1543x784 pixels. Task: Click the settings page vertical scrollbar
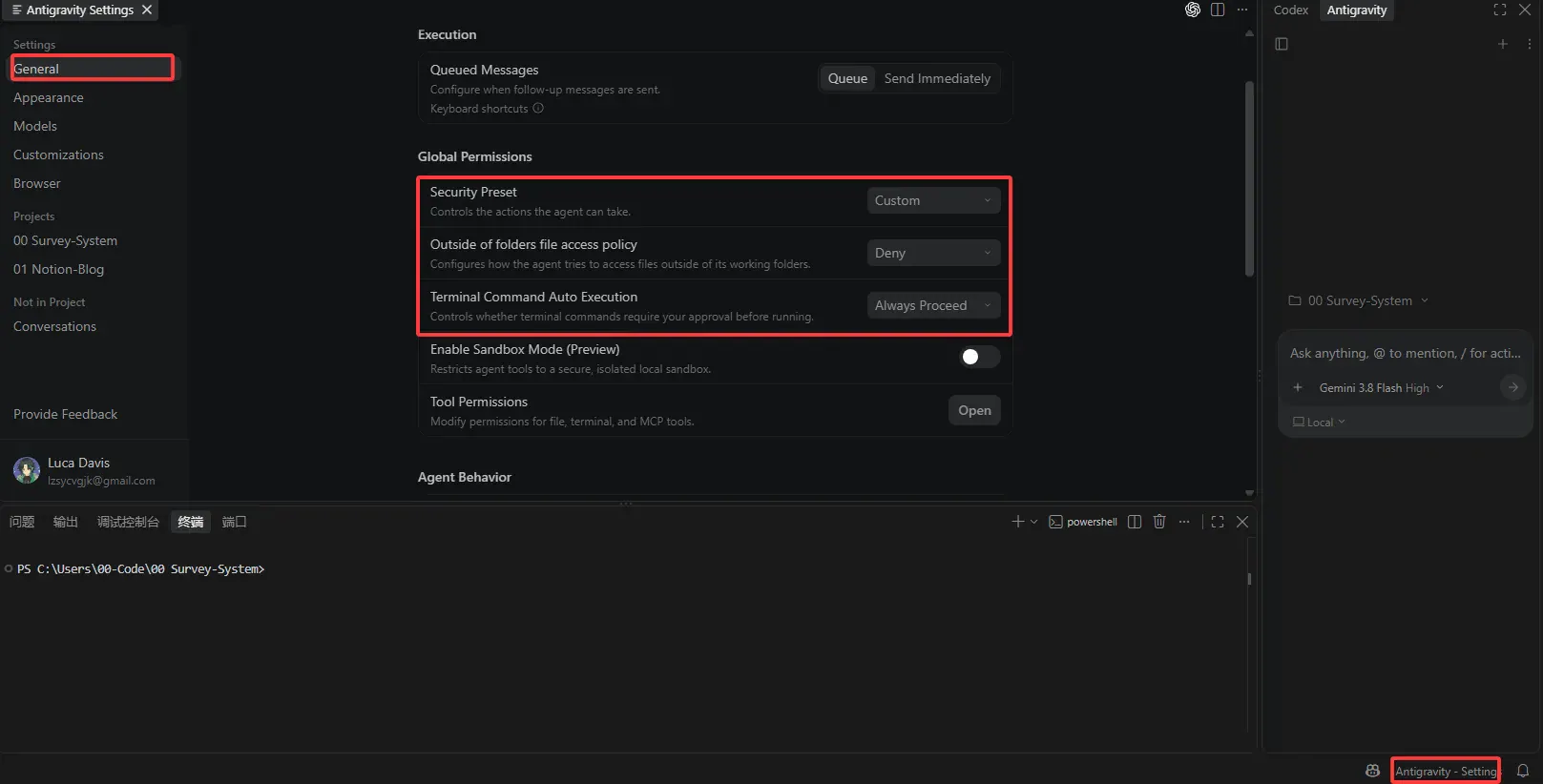(x=1249, y=178)
